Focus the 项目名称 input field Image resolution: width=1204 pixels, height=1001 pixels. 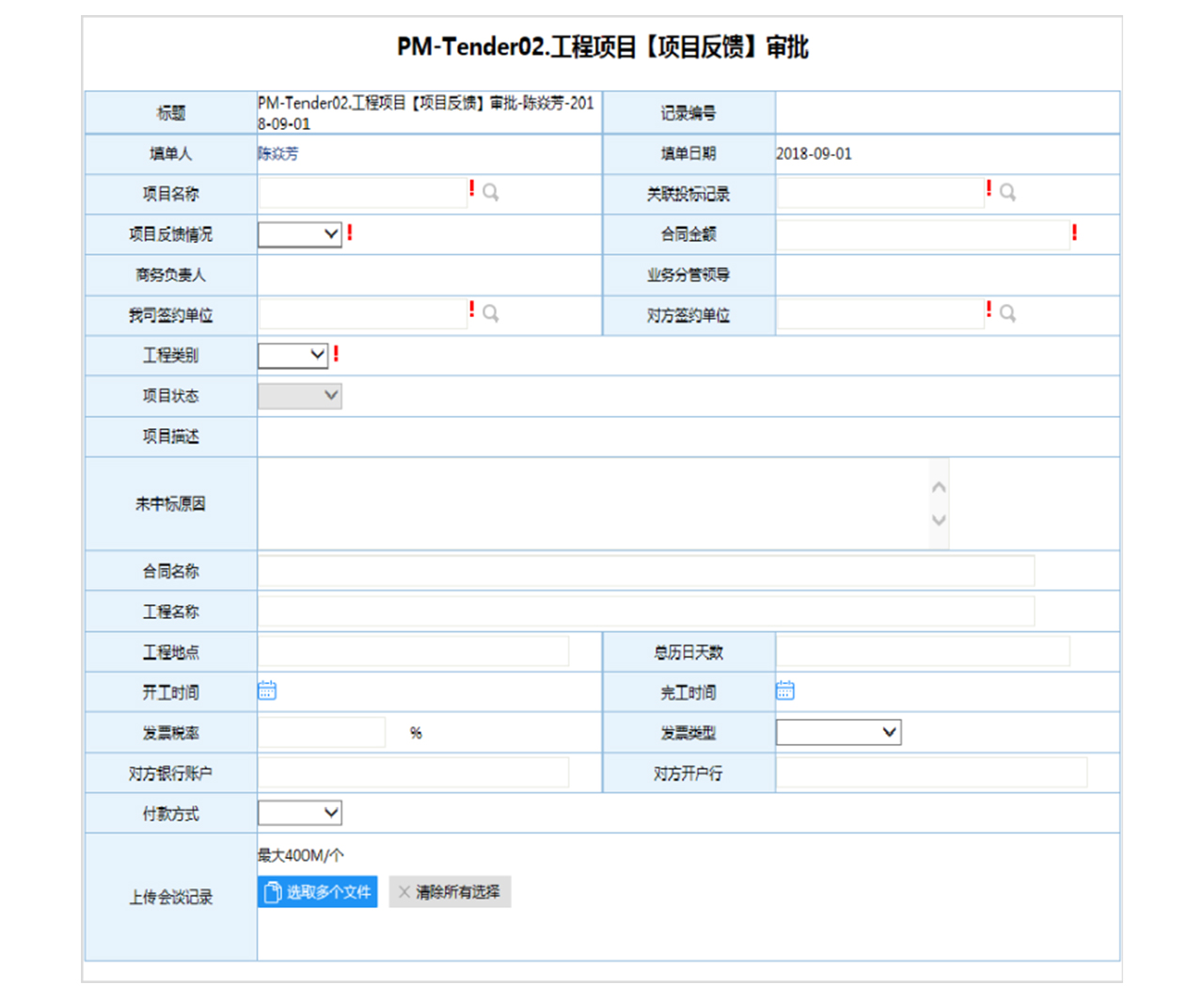point(363,193)
